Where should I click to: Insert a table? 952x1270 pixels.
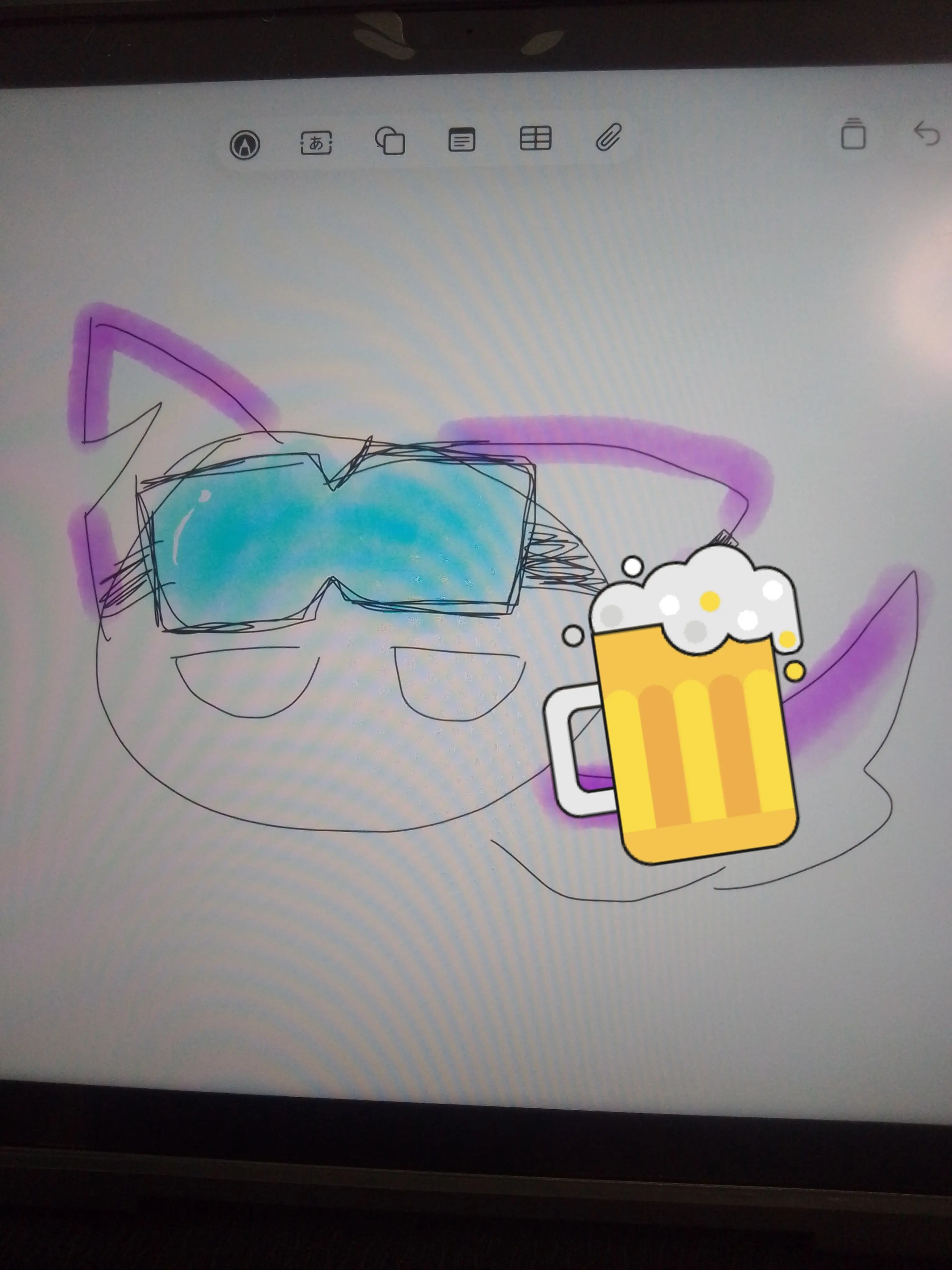535,138
